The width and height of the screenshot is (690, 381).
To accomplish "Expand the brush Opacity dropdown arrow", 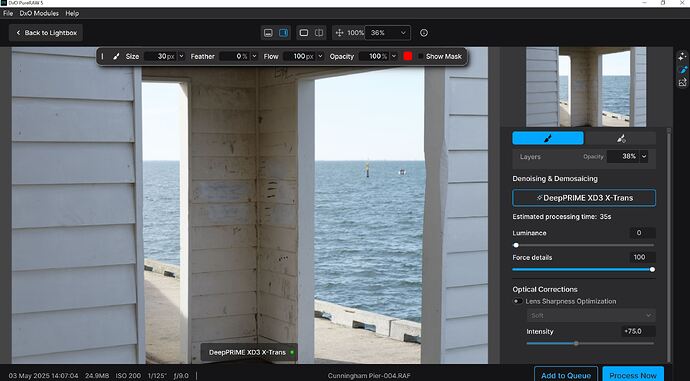I will tap(394, 56).
